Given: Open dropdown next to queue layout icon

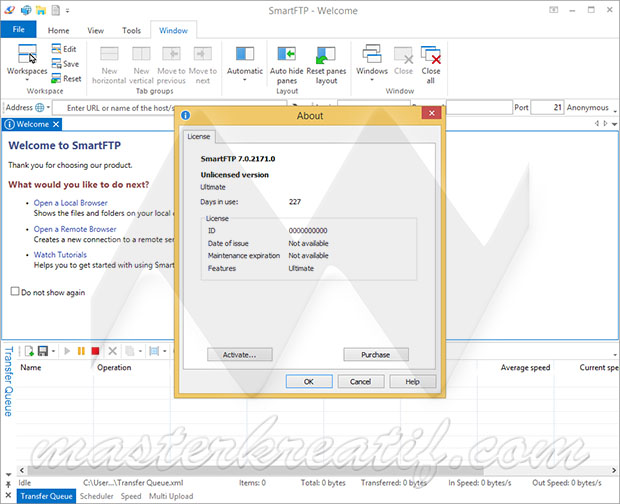Looking at the screenshot, I should tap(164, 351).
